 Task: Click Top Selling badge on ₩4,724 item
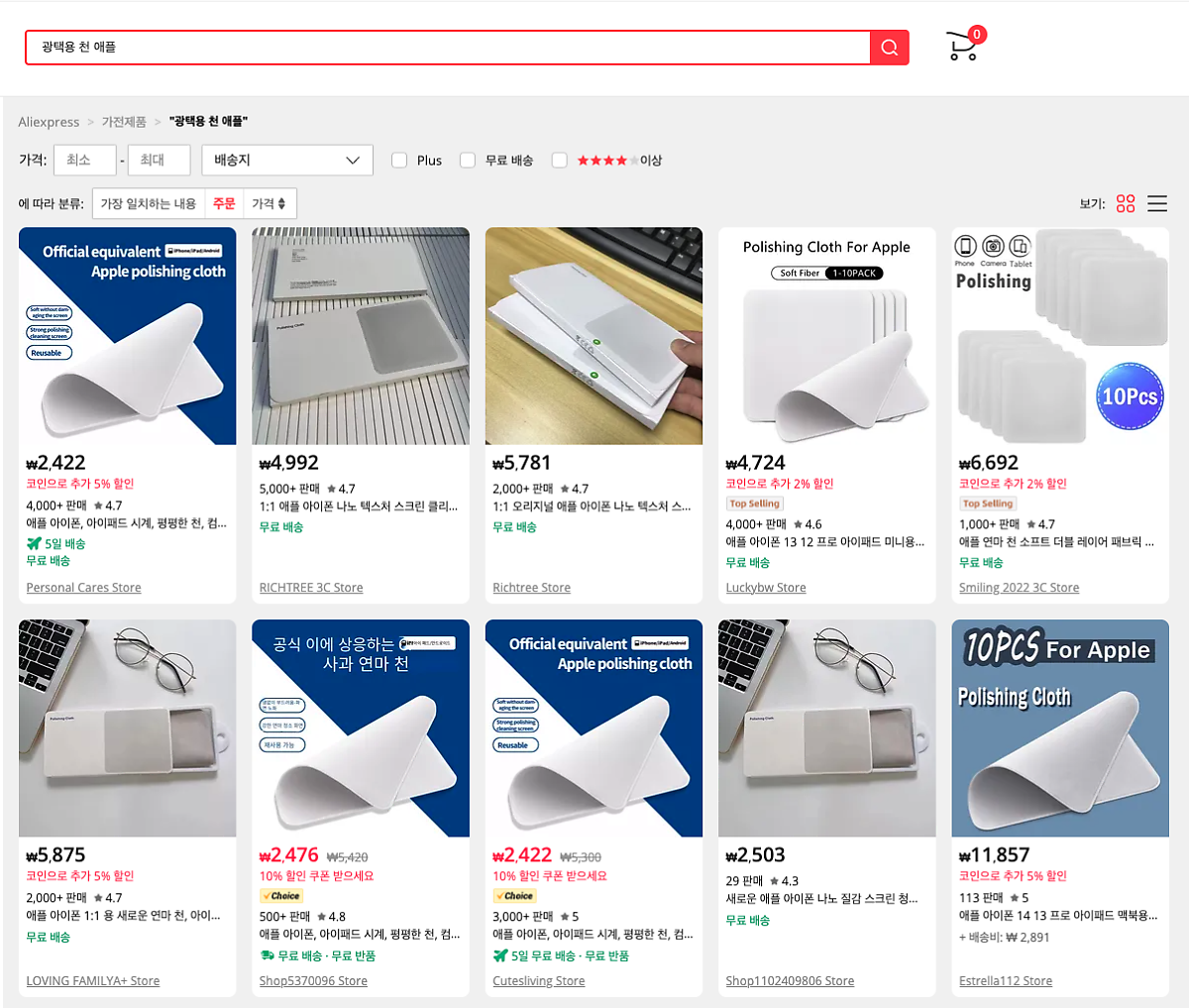(x=755, y=504)
